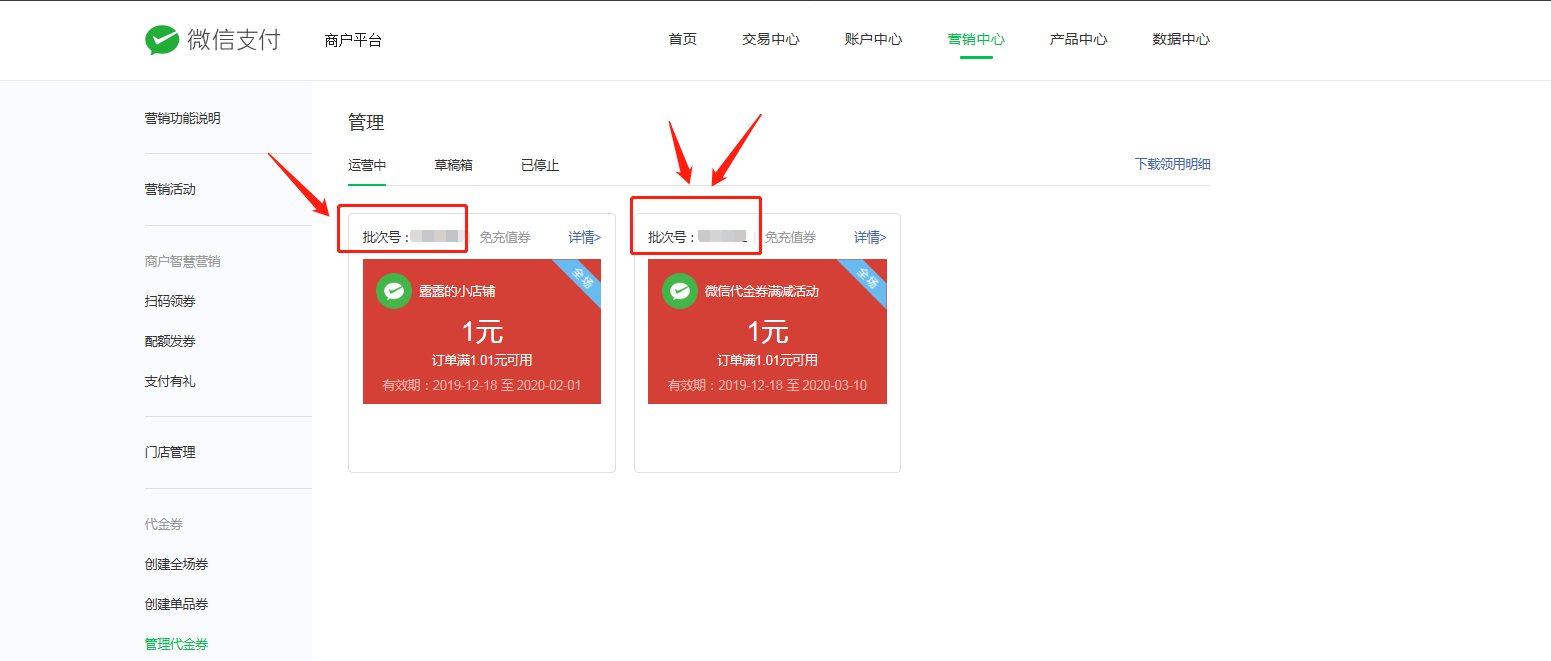This screenshot has width=1551, height=661.
Task: Open 详情 for 露露的小店铺 coupon
Action: pos(585,237)
